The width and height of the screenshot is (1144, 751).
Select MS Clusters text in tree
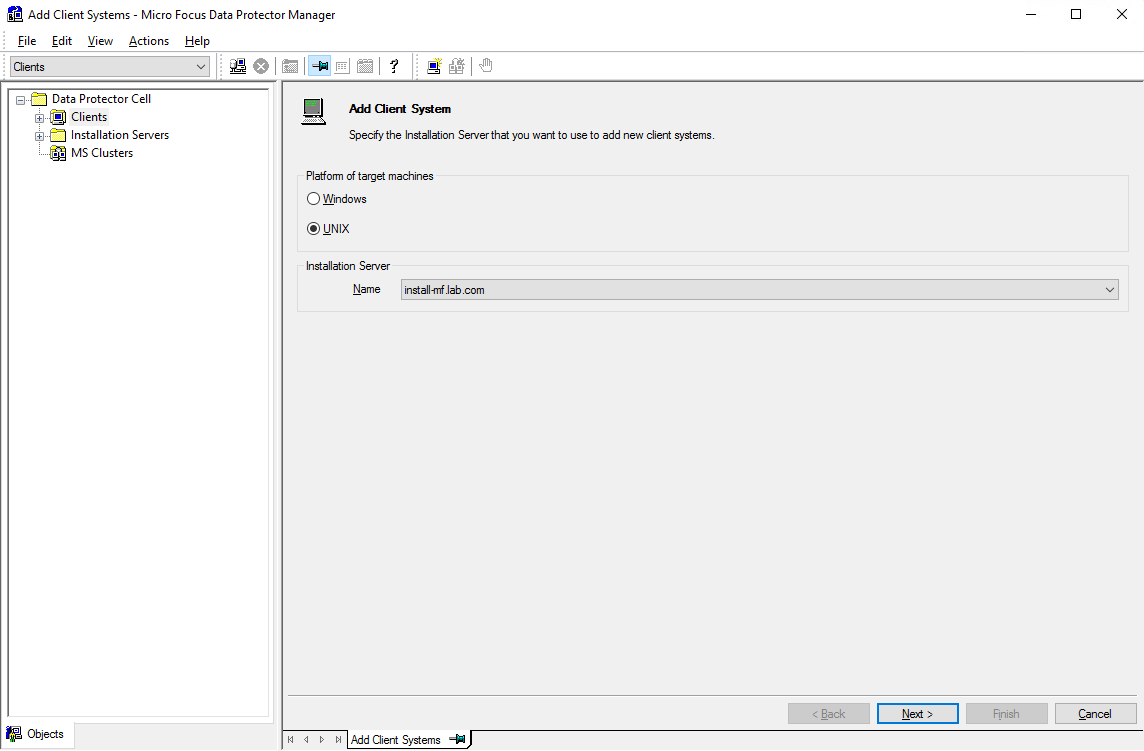[102, 153]
